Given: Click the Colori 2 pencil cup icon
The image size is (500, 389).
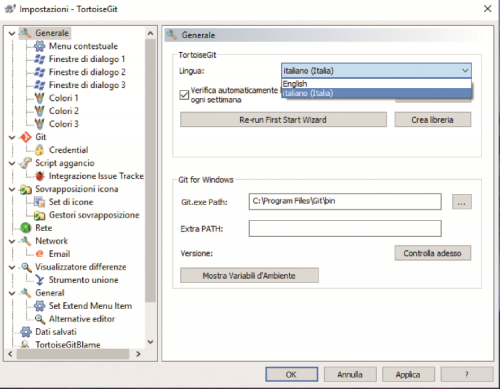Looking at the screenshot, I should 39,111.
